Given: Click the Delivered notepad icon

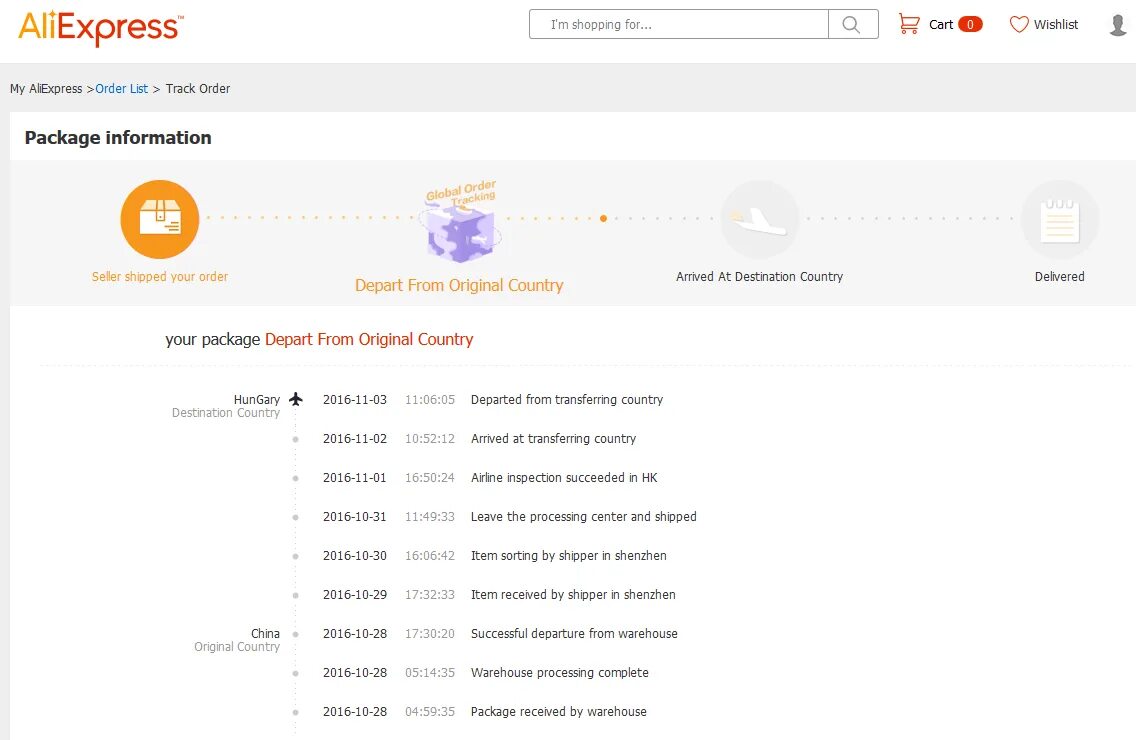Looking at the screenshot, I should (1059, 219).
